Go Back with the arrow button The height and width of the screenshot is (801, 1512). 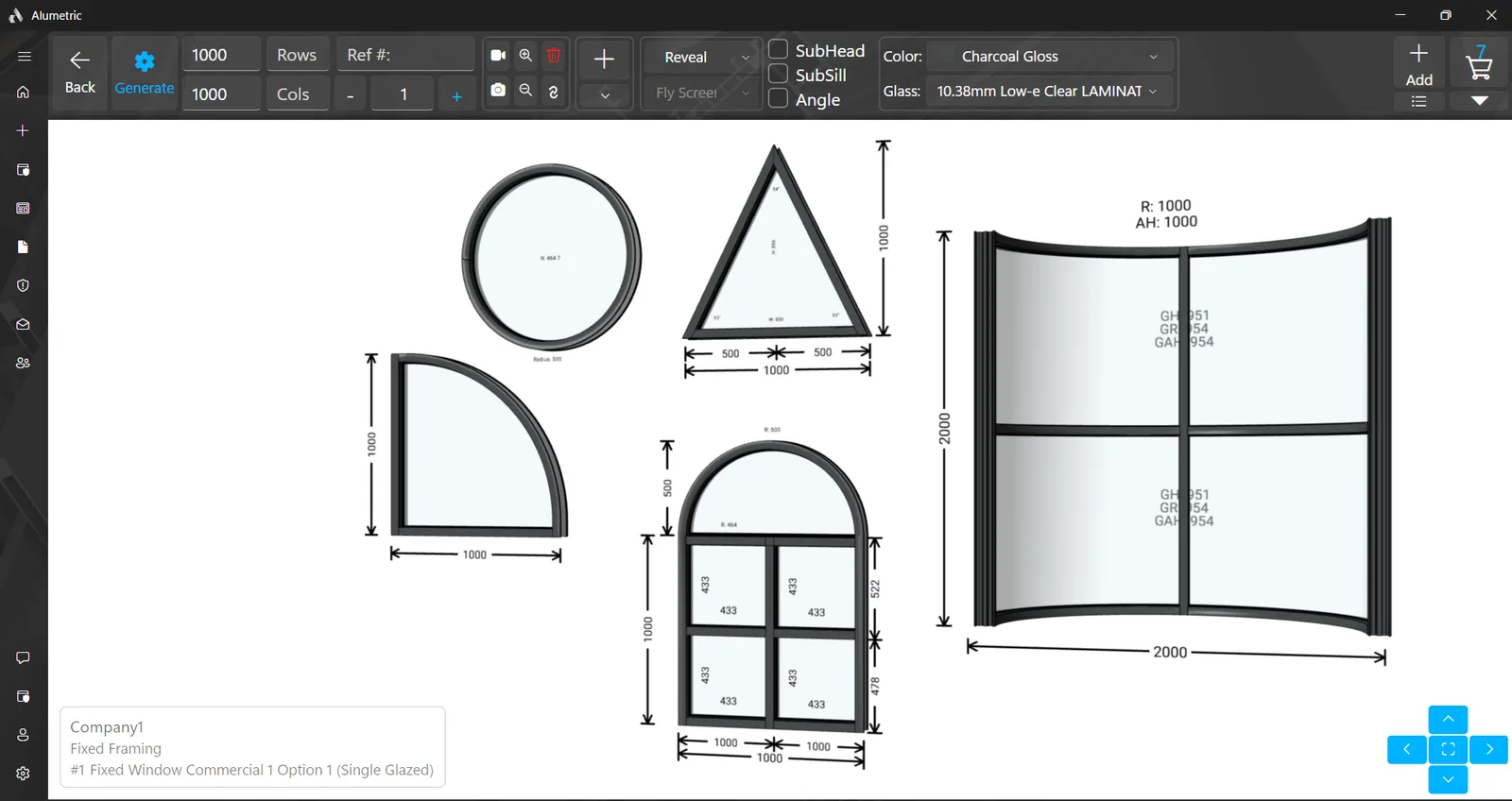80,73
